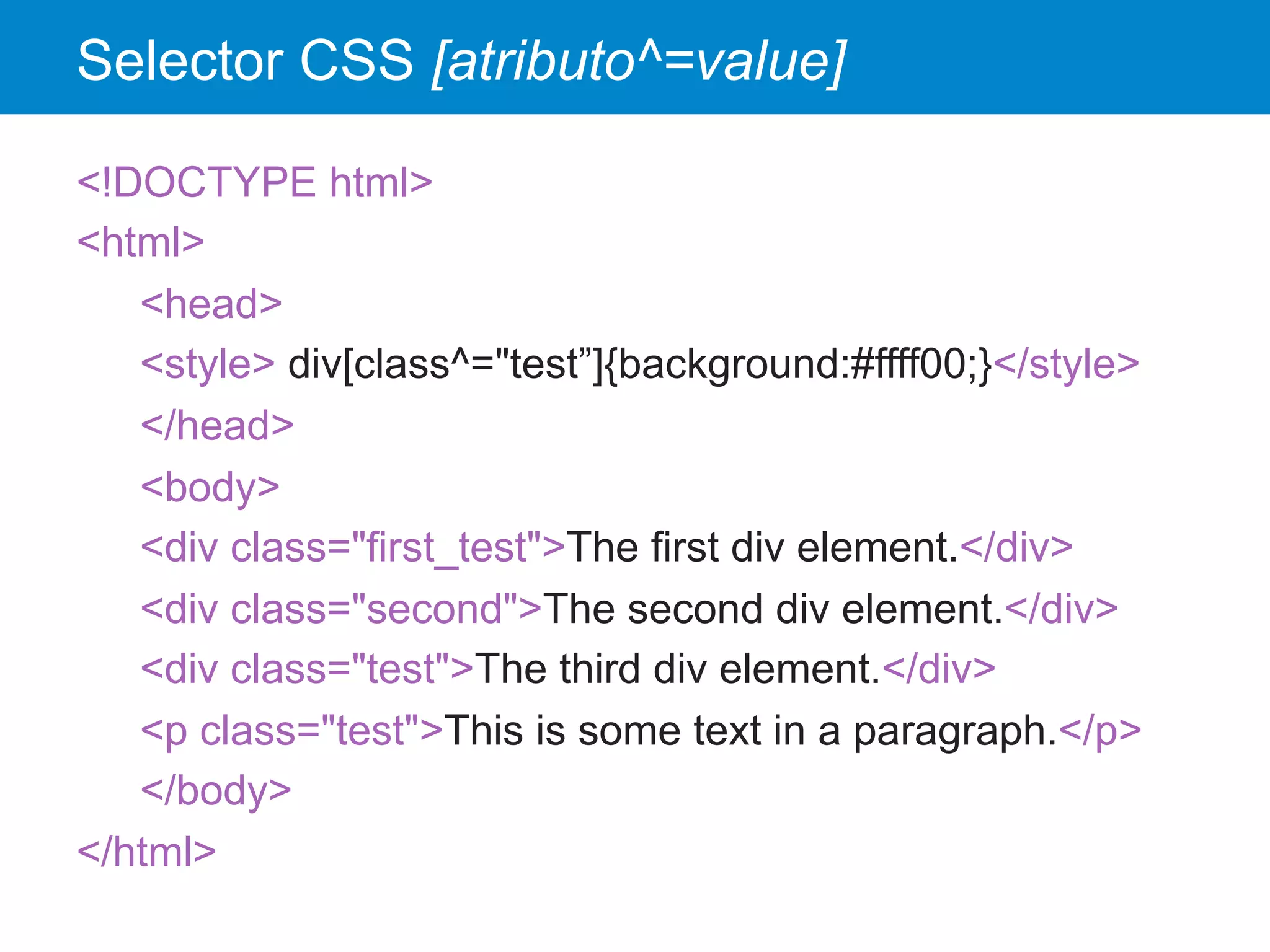Image resolution: width=1270 pixels, height=952 pixels.
Task: Click the opening '<html>' tag line
Action: (x=141, y=242)
